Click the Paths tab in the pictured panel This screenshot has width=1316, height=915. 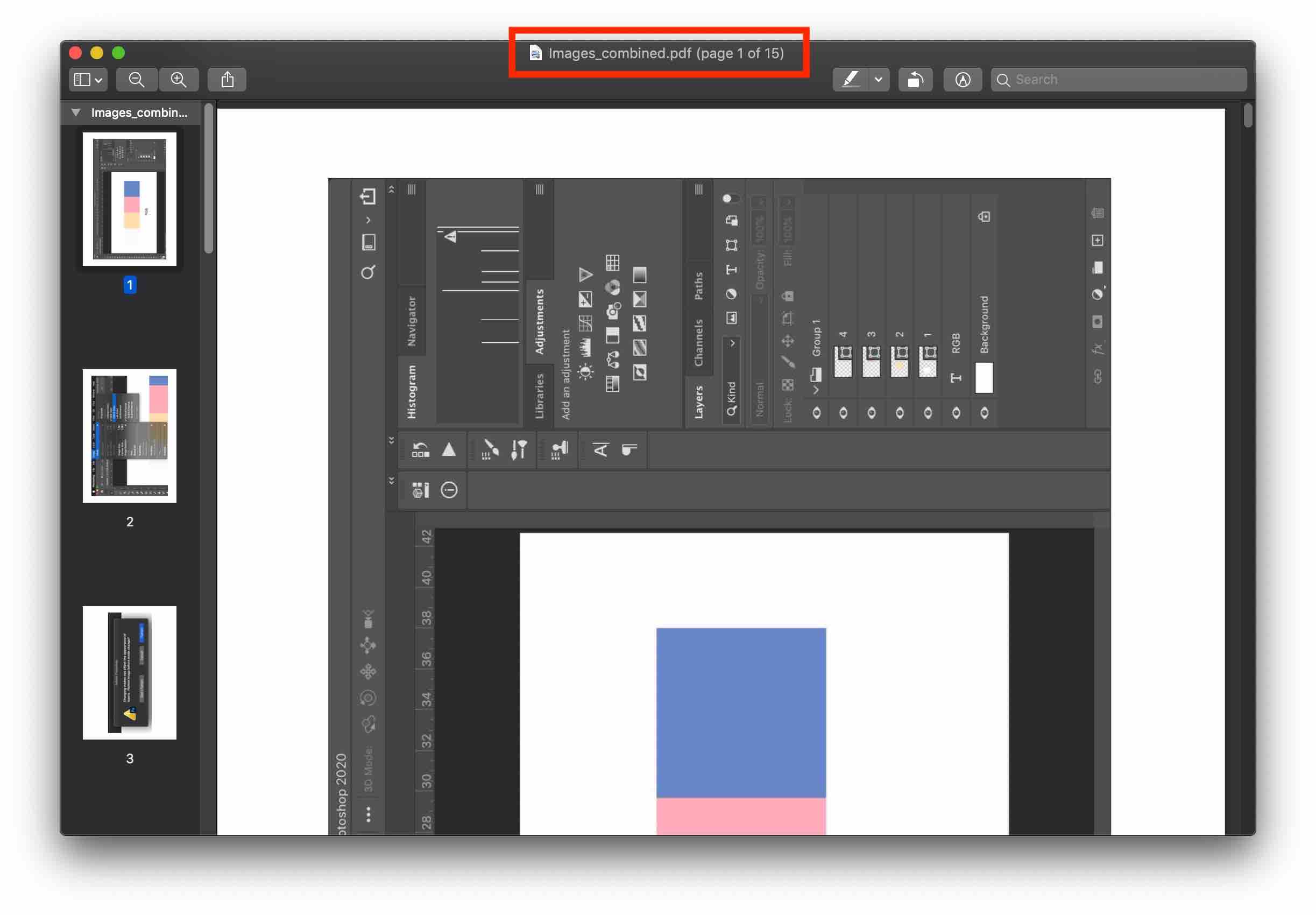tap(698, 285)
